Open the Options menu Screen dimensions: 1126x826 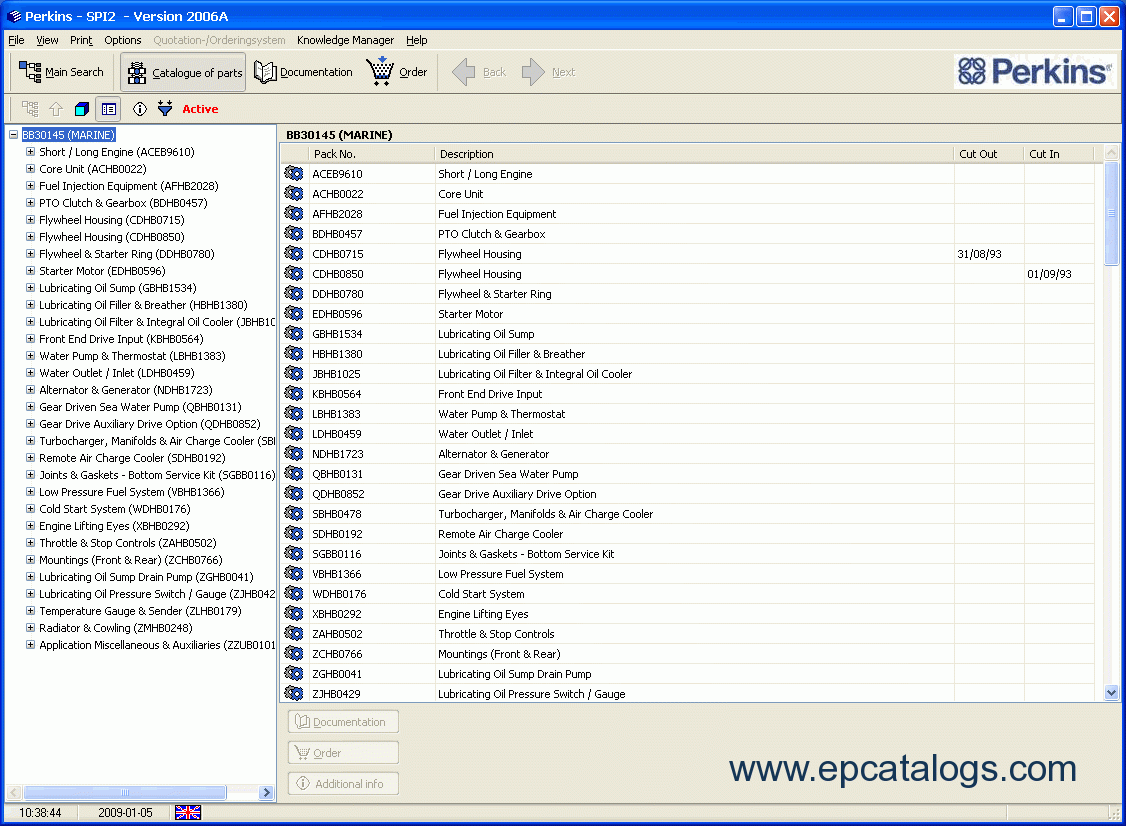tap(123, 40)
